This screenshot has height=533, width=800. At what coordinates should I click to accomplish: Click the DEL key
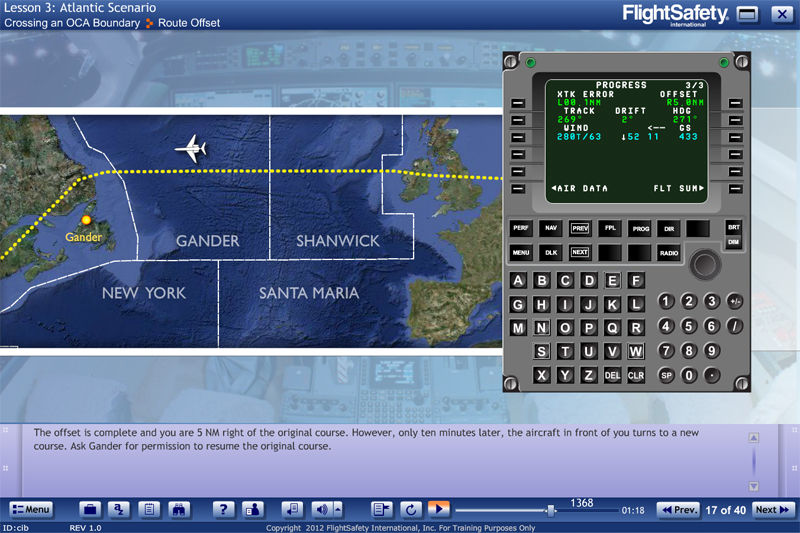tap(612, 375)
